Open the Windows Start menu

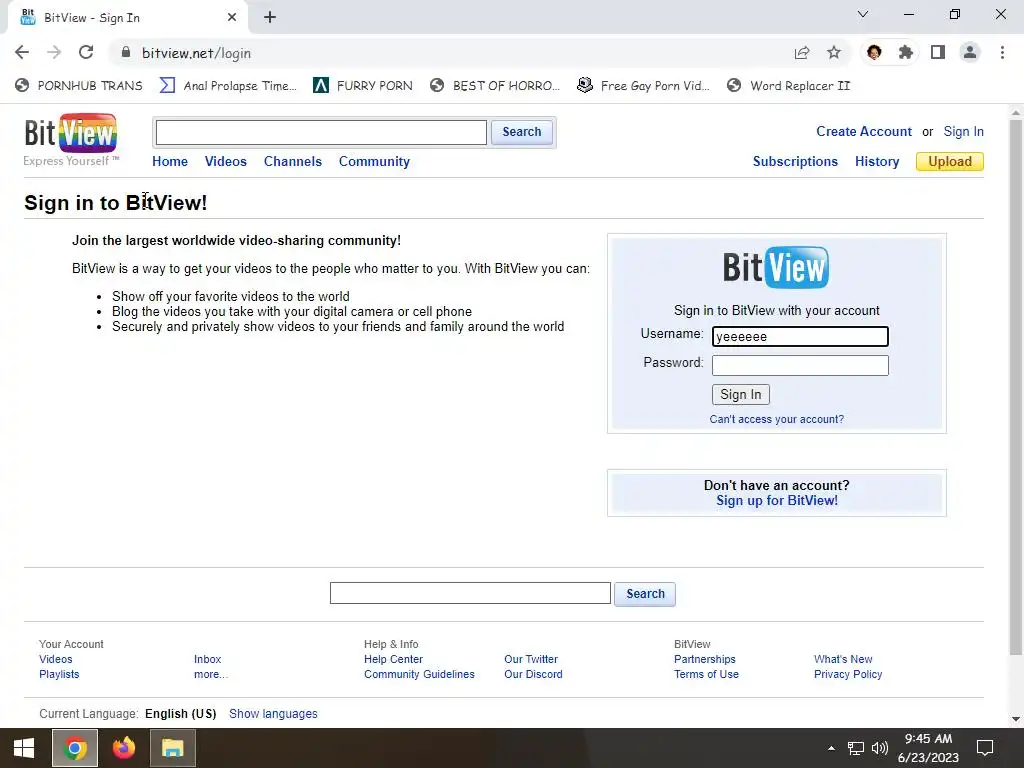pyautogui.click(x=24, y=748)
